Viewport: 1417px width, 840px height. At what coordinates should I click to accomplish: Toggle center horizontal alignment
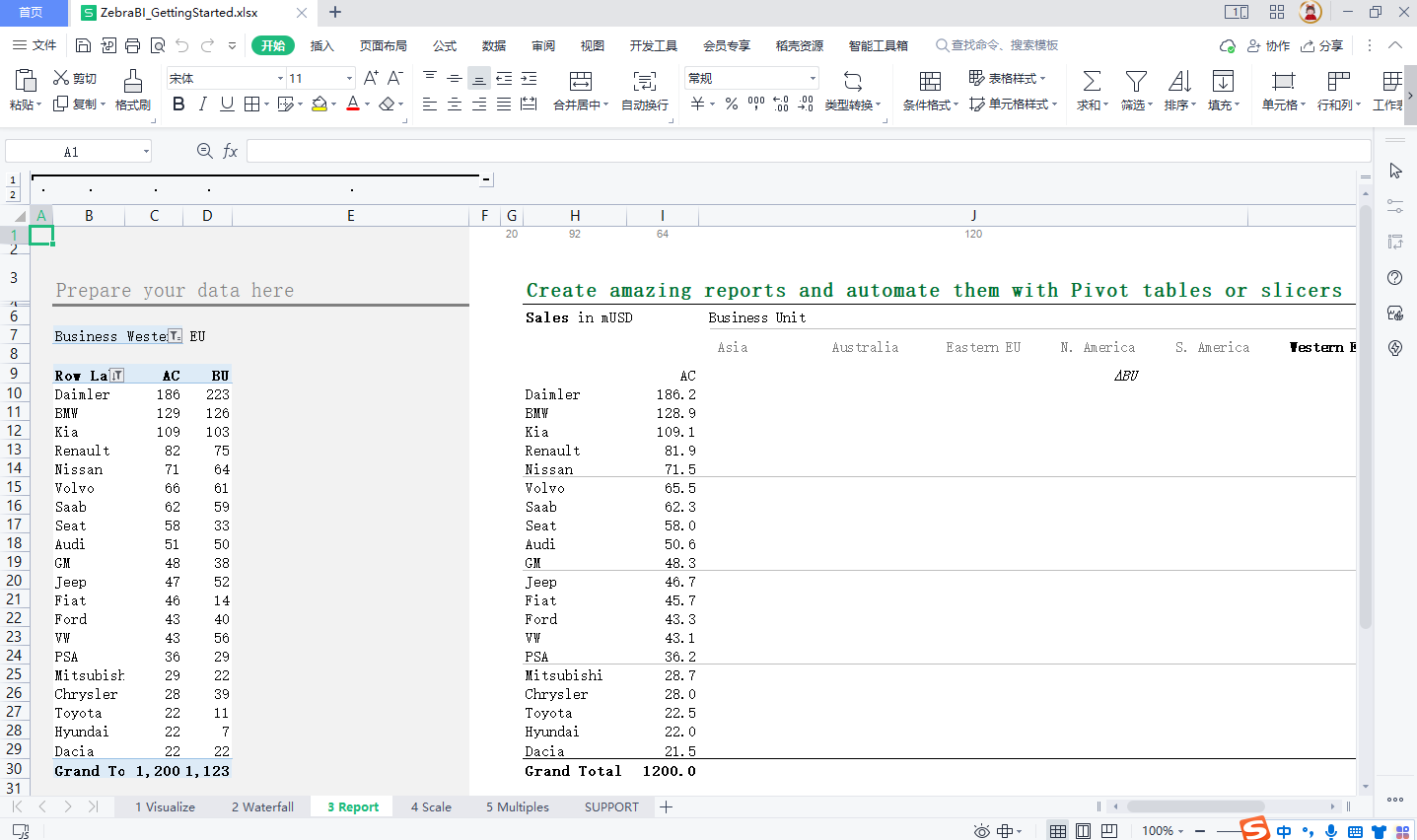pos(454,104)
